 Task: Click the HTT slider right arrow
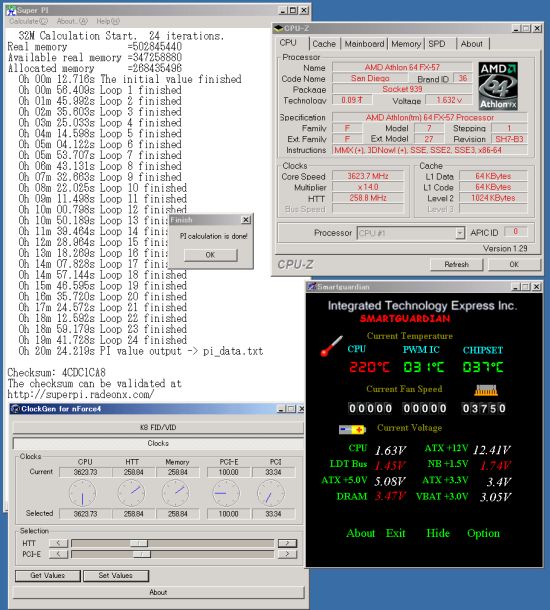[x=287, y=543]
